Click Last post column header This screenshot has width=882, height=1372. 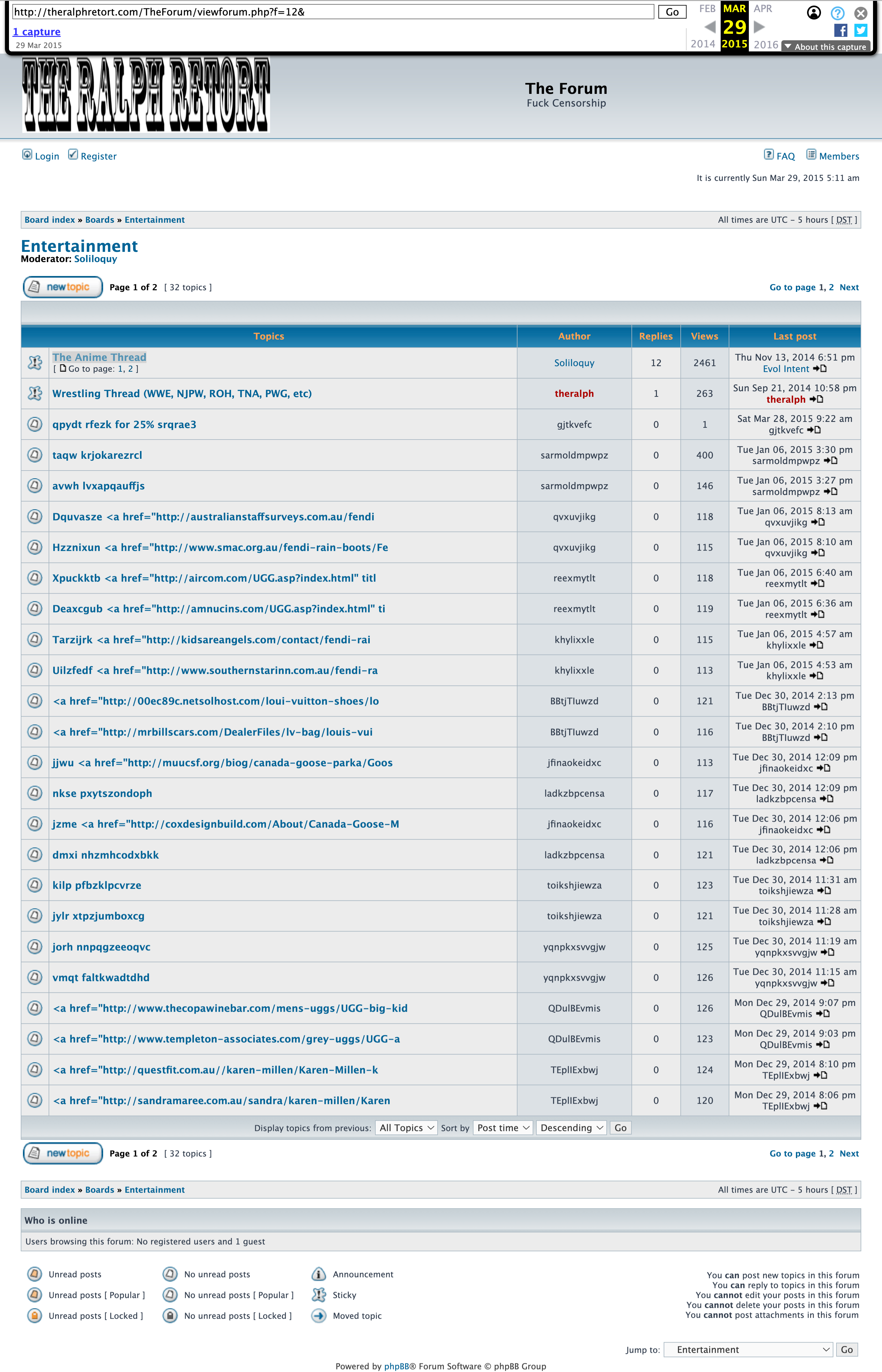point(794,336)
